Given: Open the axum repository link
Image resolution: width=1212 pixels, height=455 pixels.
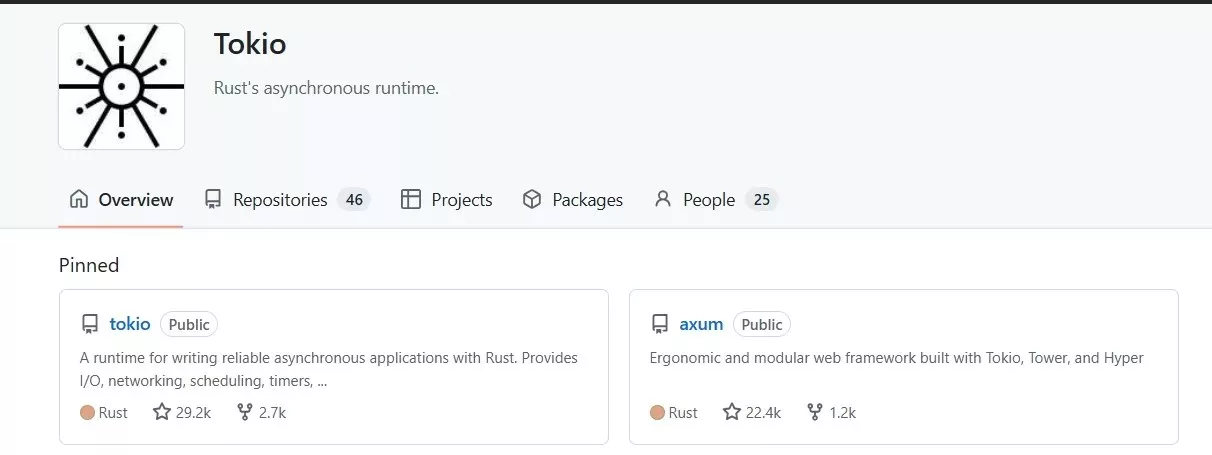Looking at the screenshot, I should [701, 324].
